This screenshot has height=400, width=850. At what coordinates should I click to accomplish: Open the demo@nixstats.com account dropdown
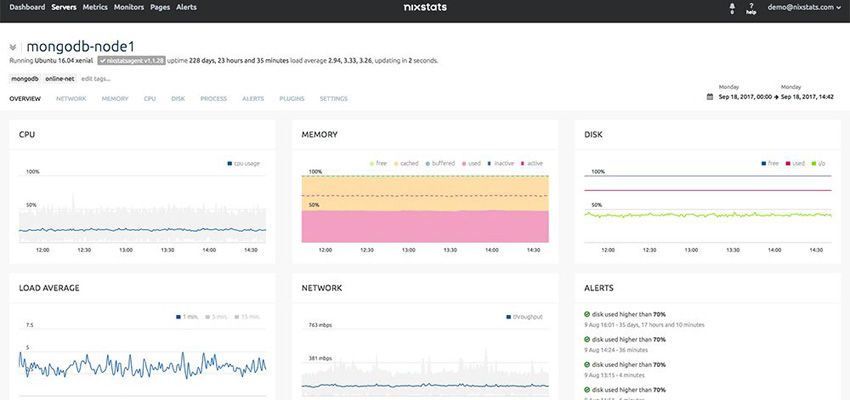tap(804, 8)
